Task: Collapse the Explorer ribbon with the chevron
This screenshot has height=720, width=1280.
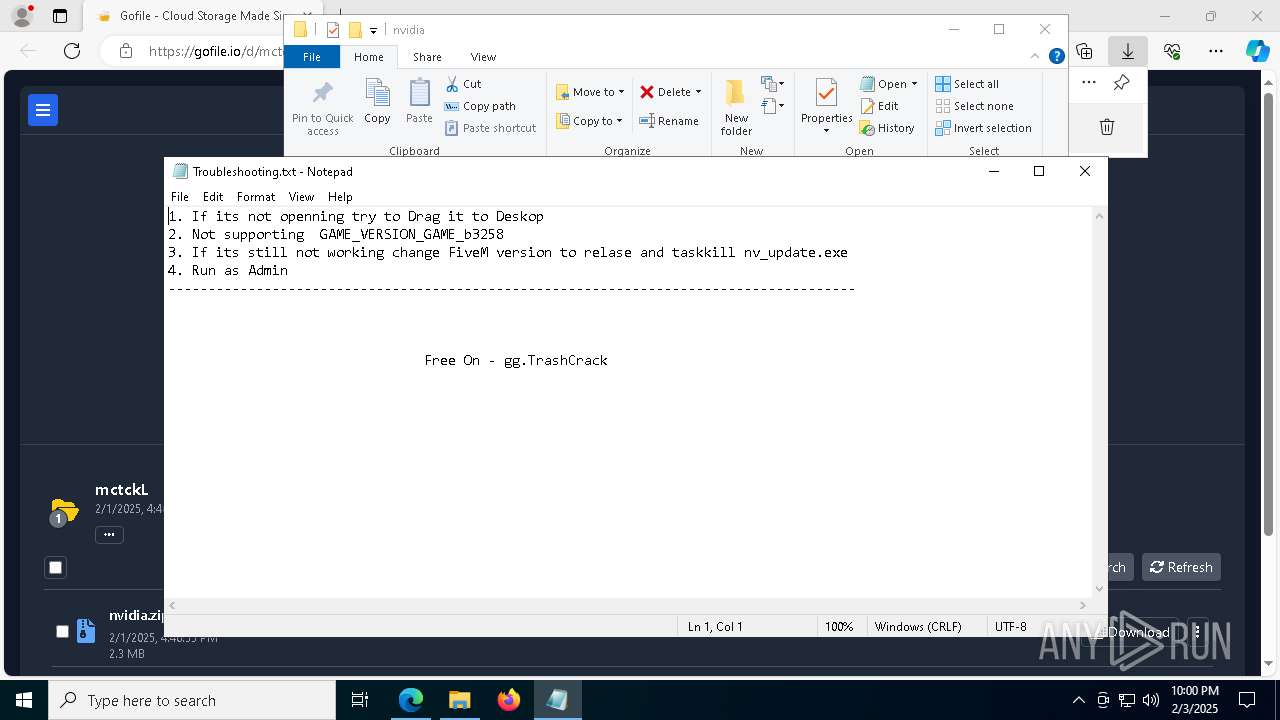Action: point(1035,57)
